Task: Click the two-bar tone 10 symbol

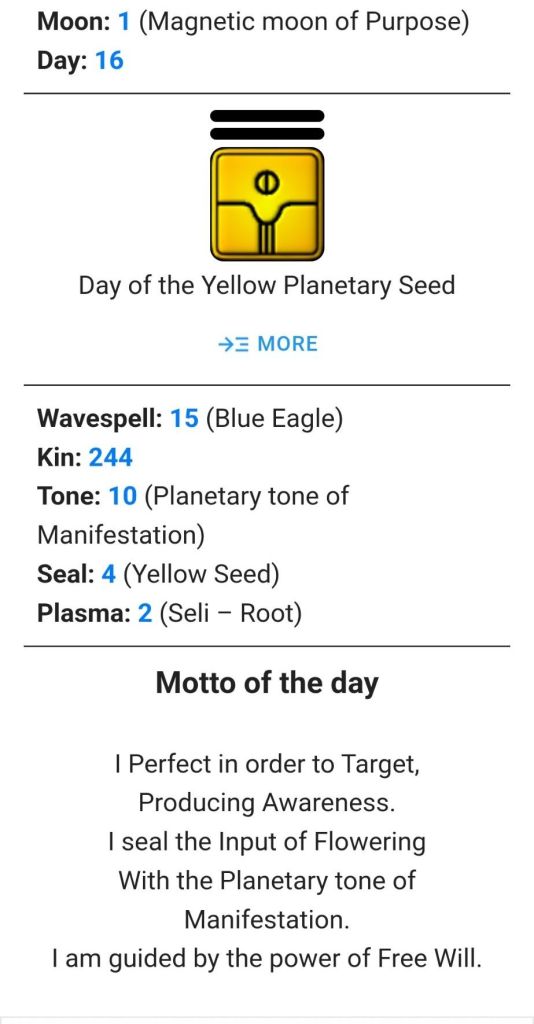Action: coord(267,125)
